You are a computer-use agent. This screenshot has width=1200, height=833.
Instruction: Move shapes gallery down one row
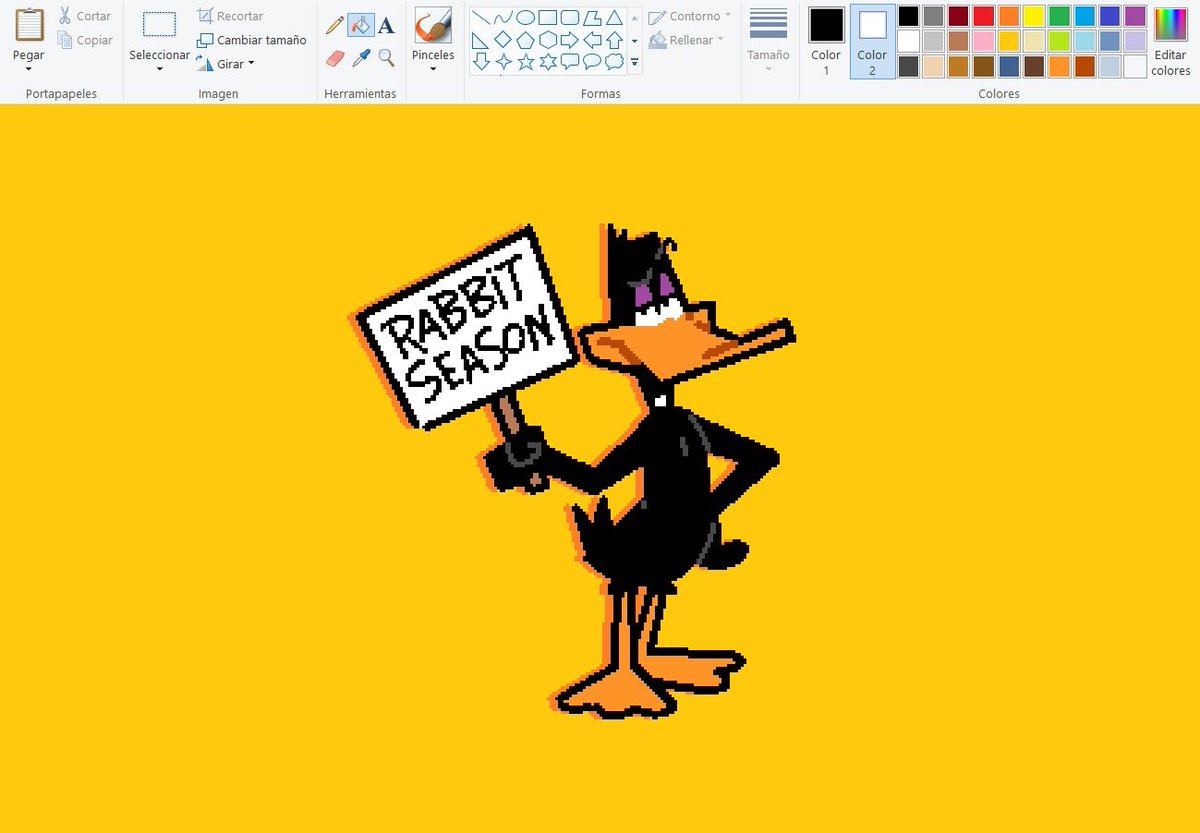634,40
